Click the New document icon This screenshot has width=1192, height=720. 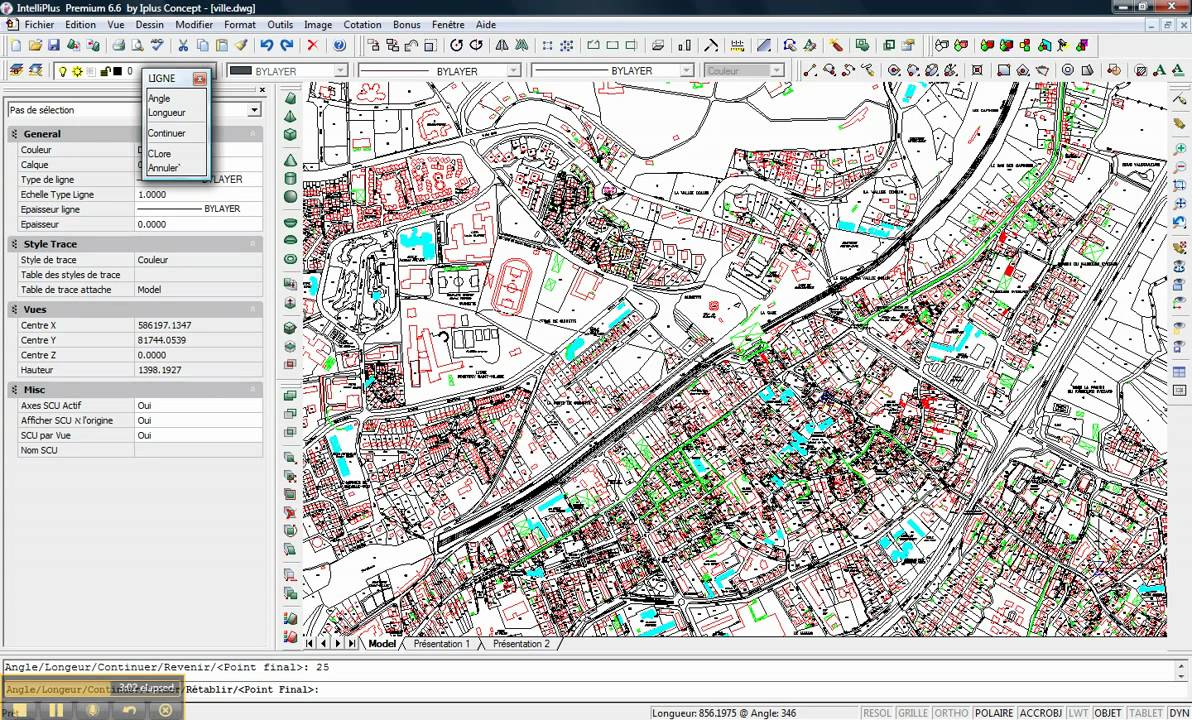16,46
